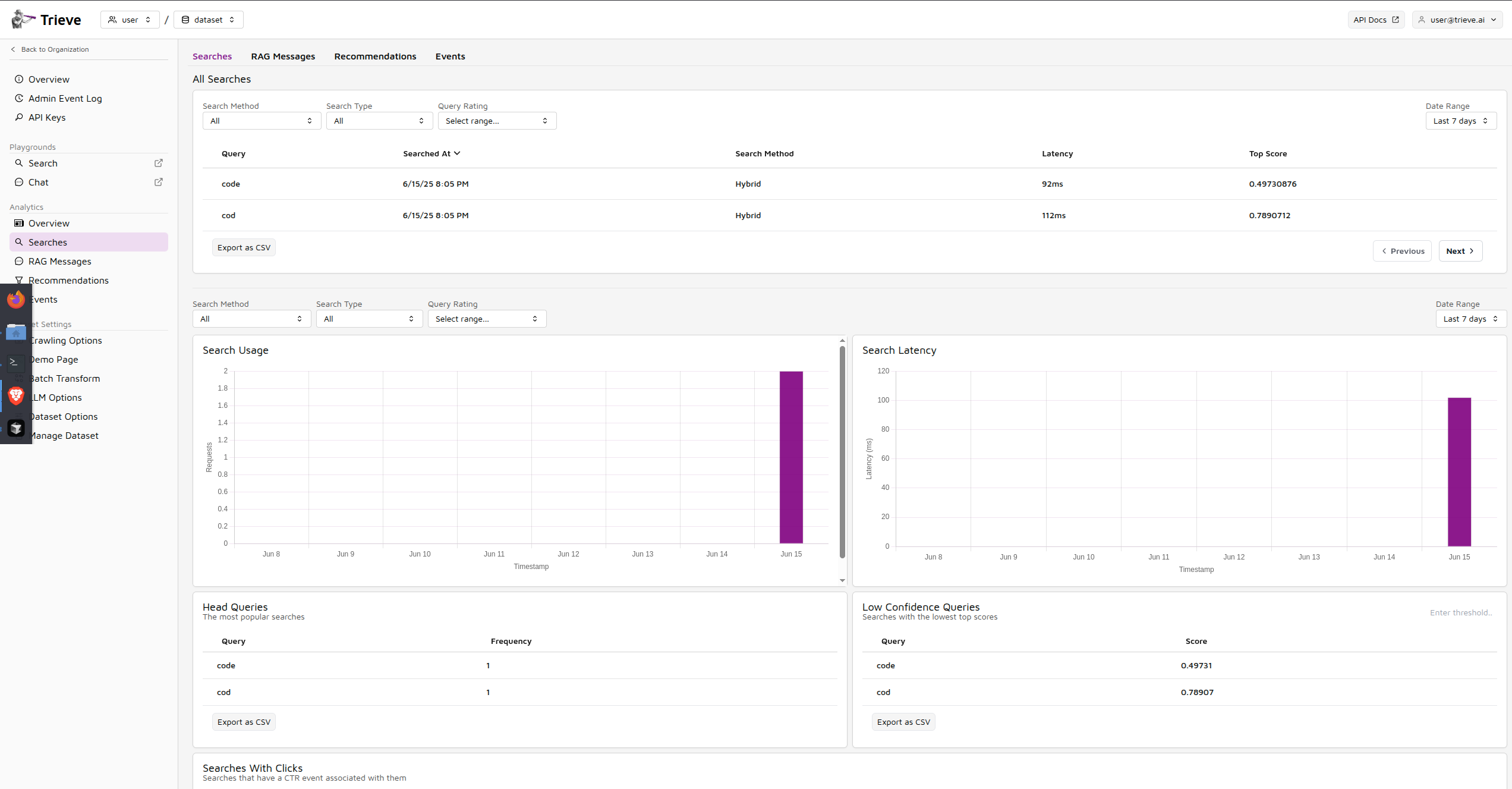Click the Jun 15 bar in Search Latency chart

point(1459,472)
